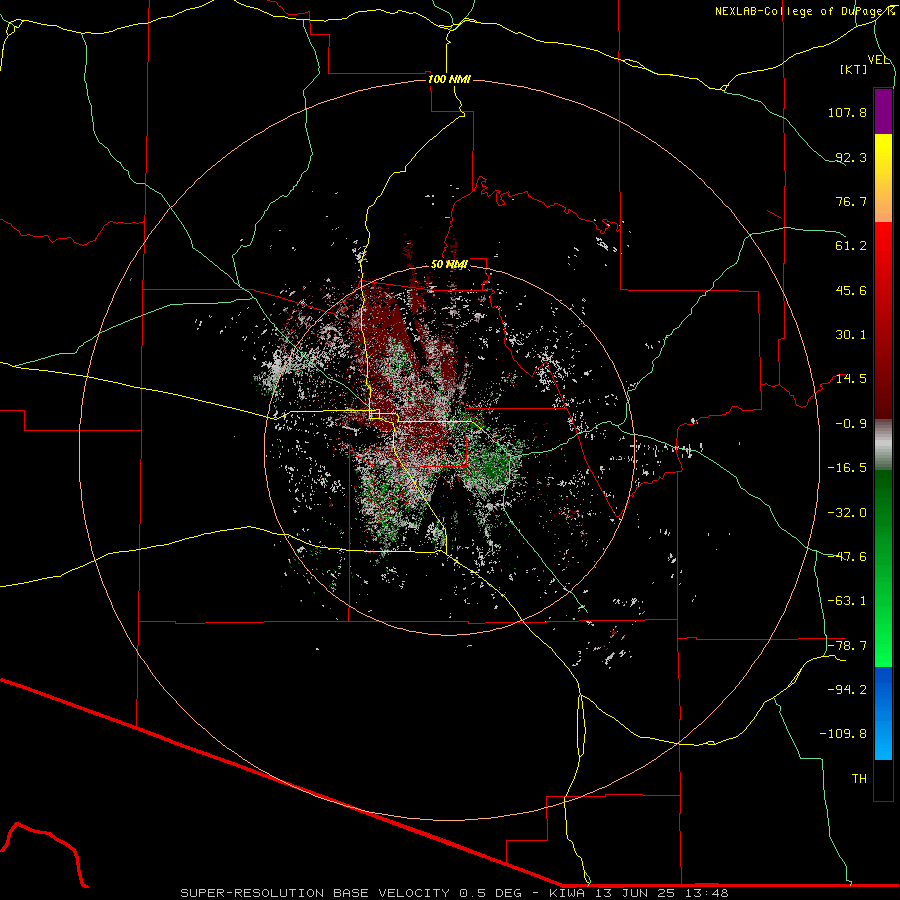Click the purple segment of the color bar
Viewport: 900px width, 900px height.
pyautogui.click(x=883, y=111)
